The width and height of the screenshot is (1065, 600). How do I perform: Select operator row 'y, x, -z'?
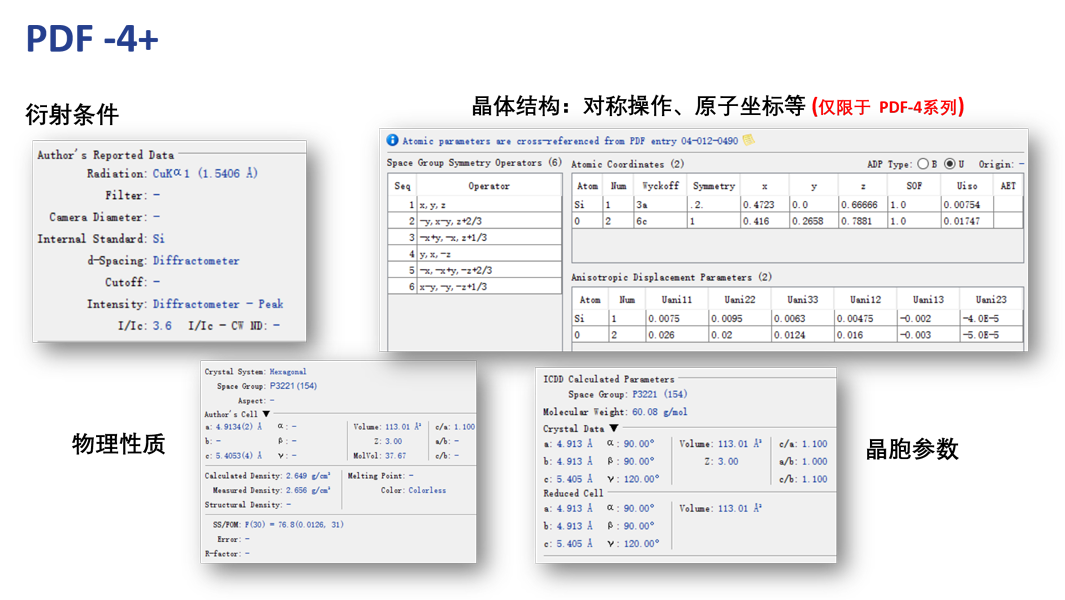(x=475, y=253)
